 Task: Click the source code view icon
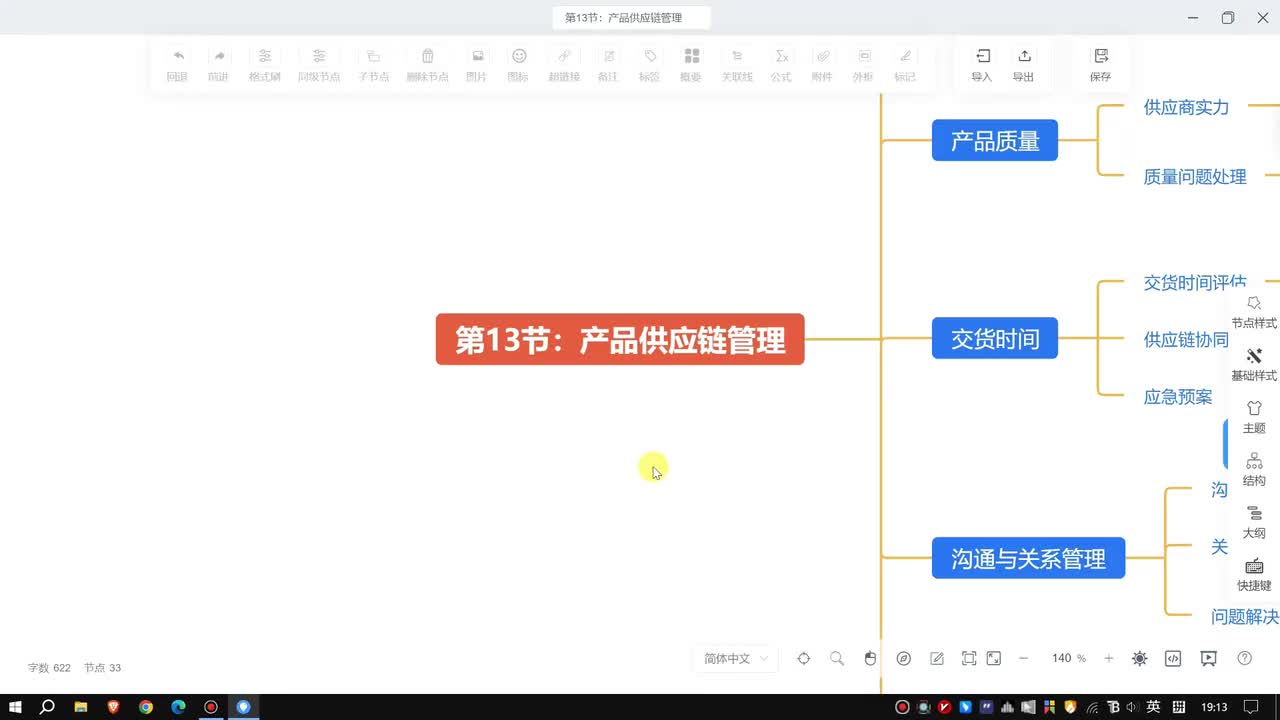point(1174,658)
